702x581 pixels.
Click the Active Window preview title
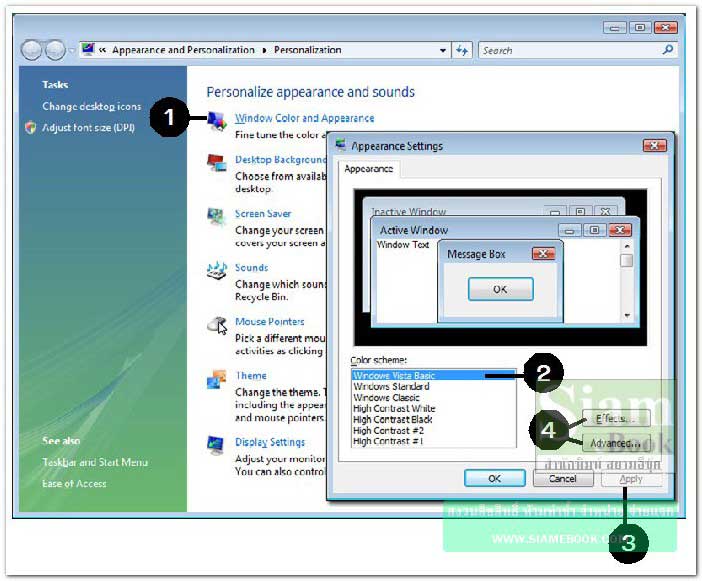[x=414, y=230]
